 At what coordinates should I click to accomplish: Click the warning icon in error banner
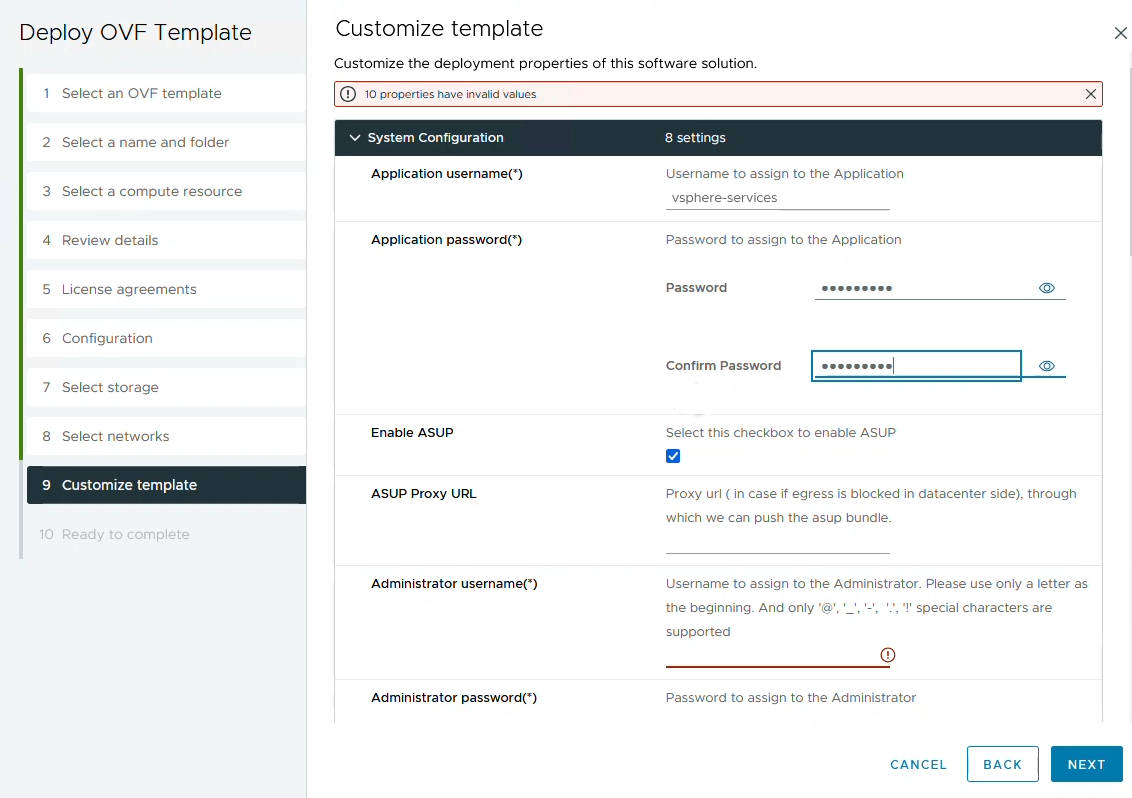click(x=348, y=94)
